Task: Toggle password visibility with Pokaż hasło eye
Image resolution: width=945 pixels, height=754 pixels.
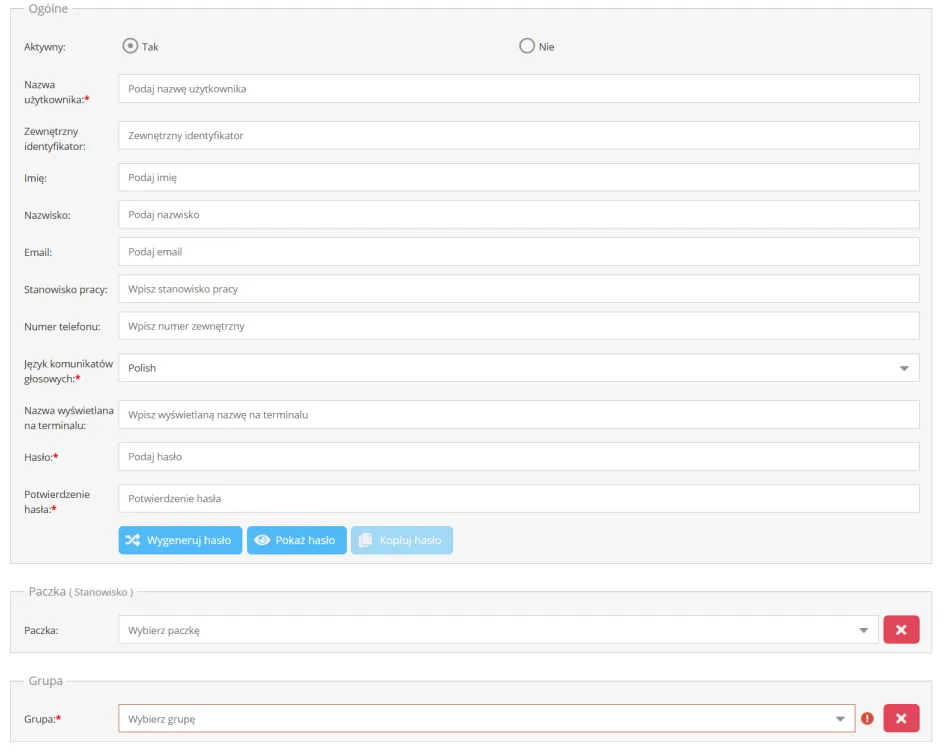Action: point(262,540)
